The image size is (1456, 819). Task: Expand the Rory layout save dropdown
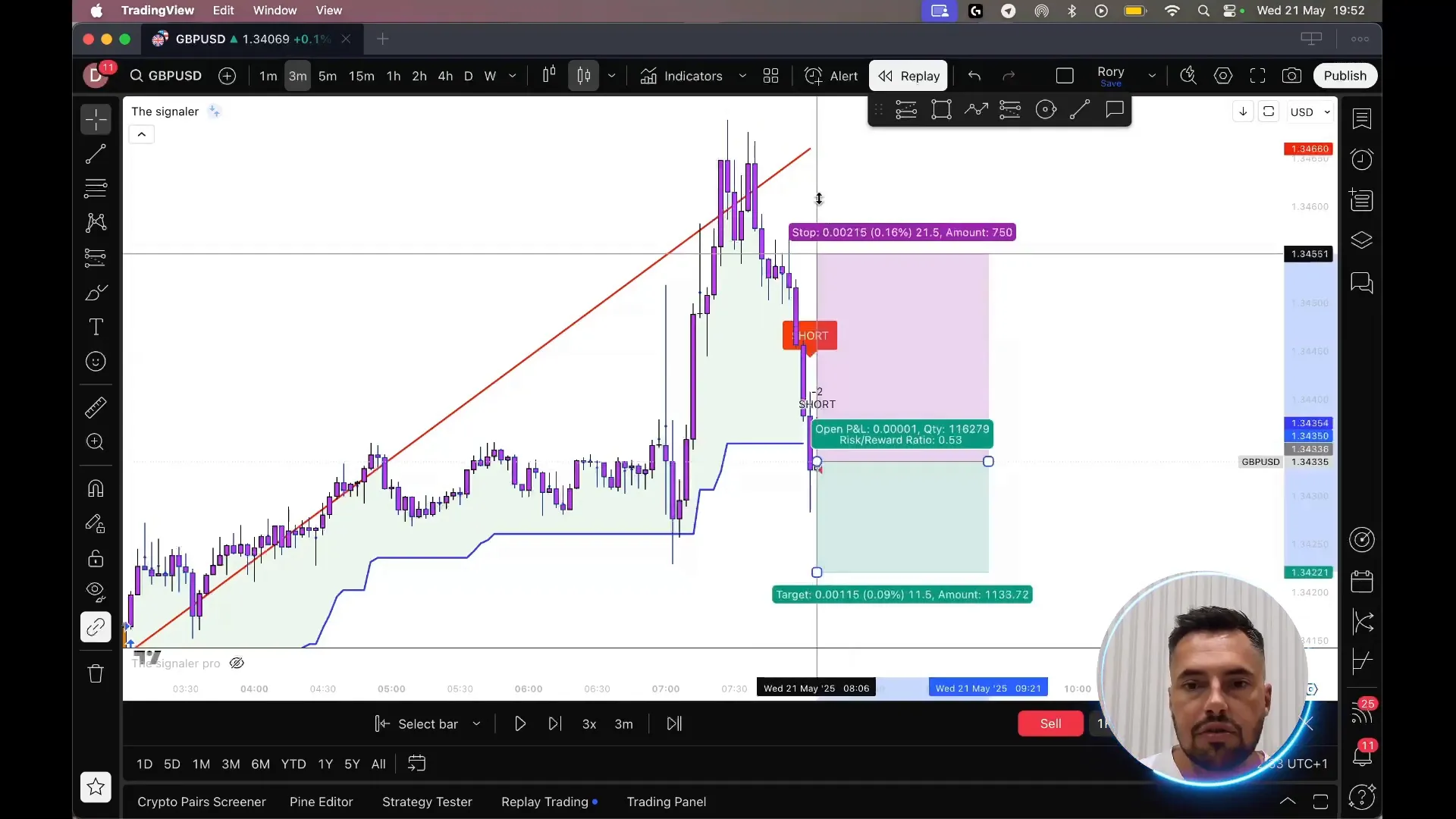tap(1152, 76)
